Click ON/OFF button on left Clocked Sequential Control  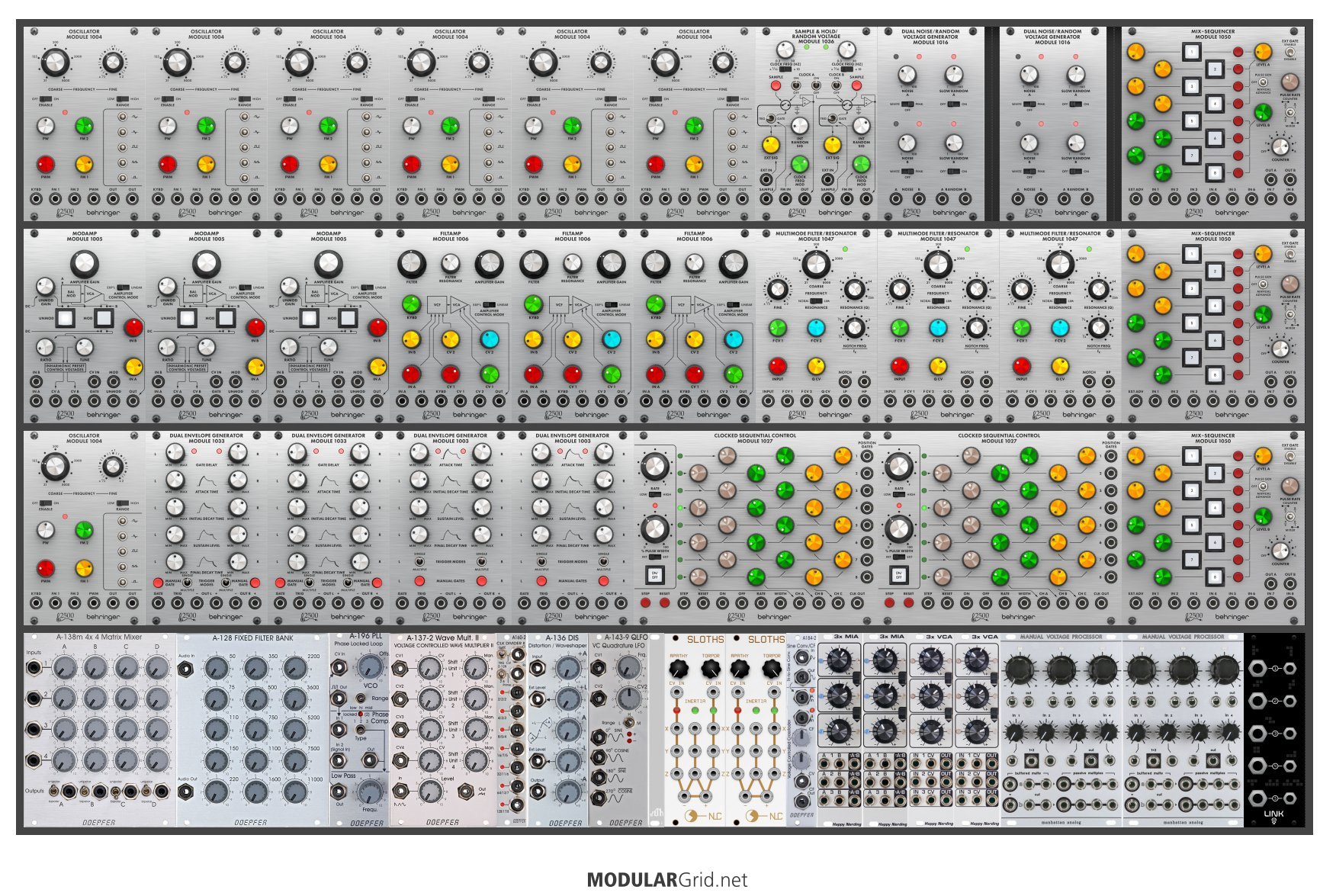click(654, 575)
